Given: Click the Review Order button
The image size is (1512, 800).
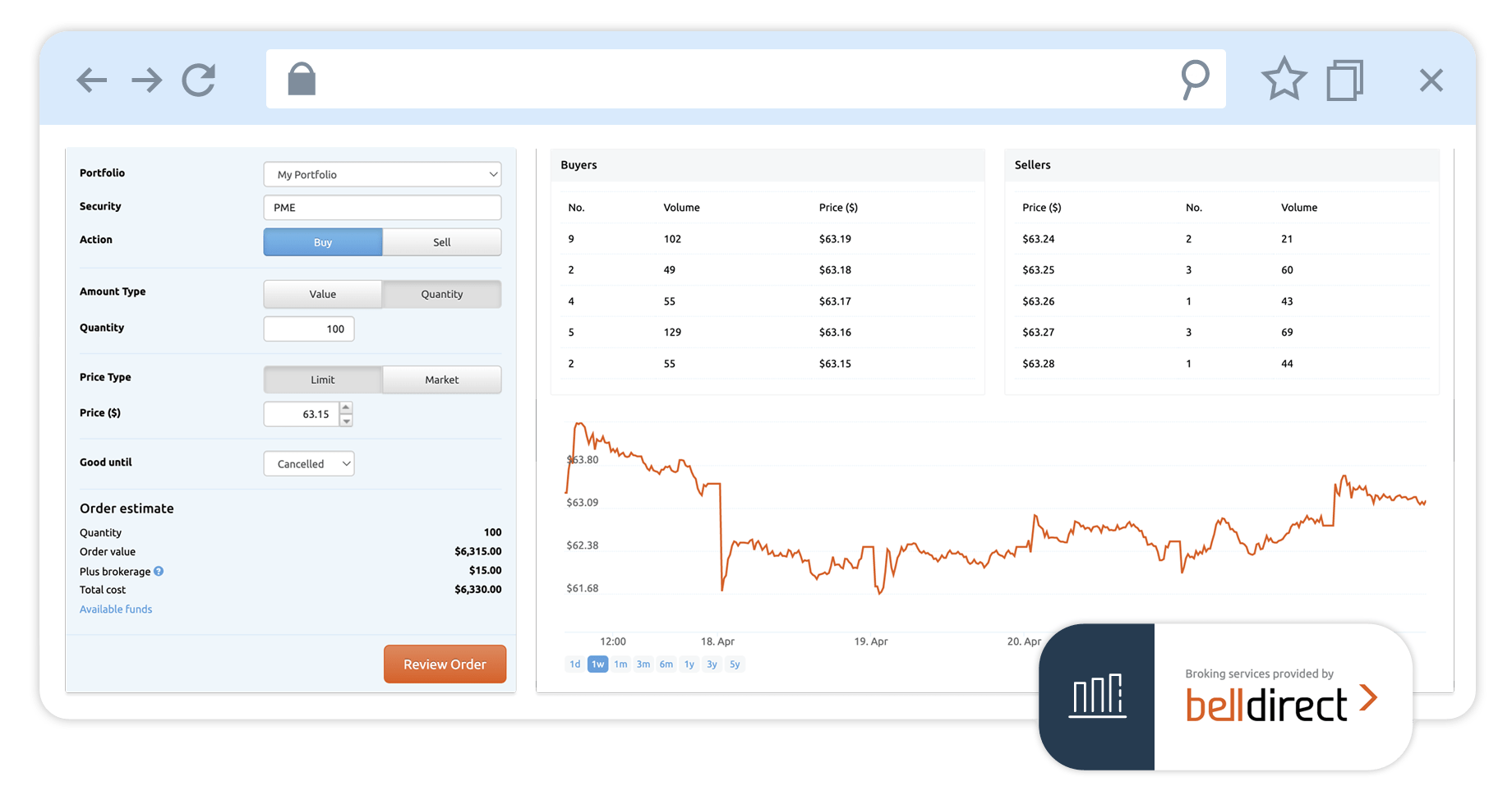Looking at the screenshot, I should pos(445,664).
